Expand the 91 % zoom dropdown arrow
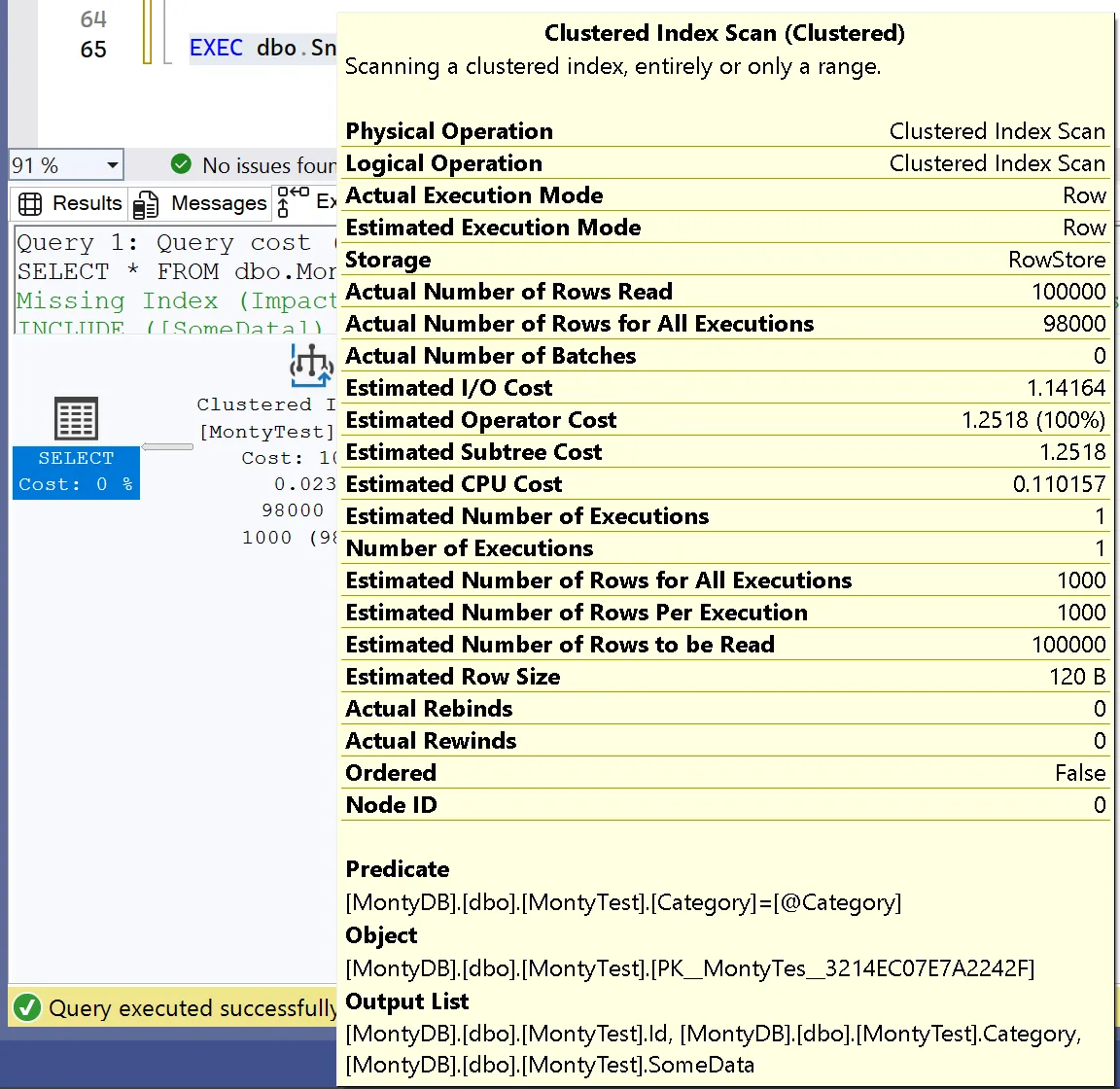The image size is (1120, 1089). 113,165
